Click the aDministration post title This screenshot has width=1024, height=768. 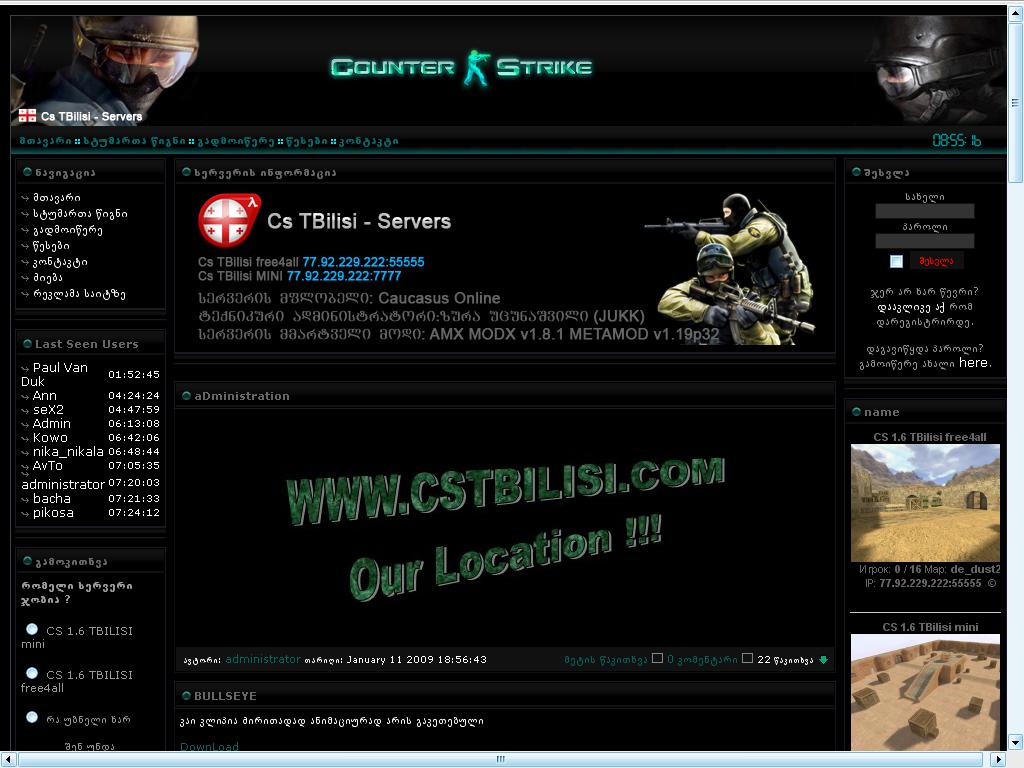pyautogui.click(x=242, y=396)
